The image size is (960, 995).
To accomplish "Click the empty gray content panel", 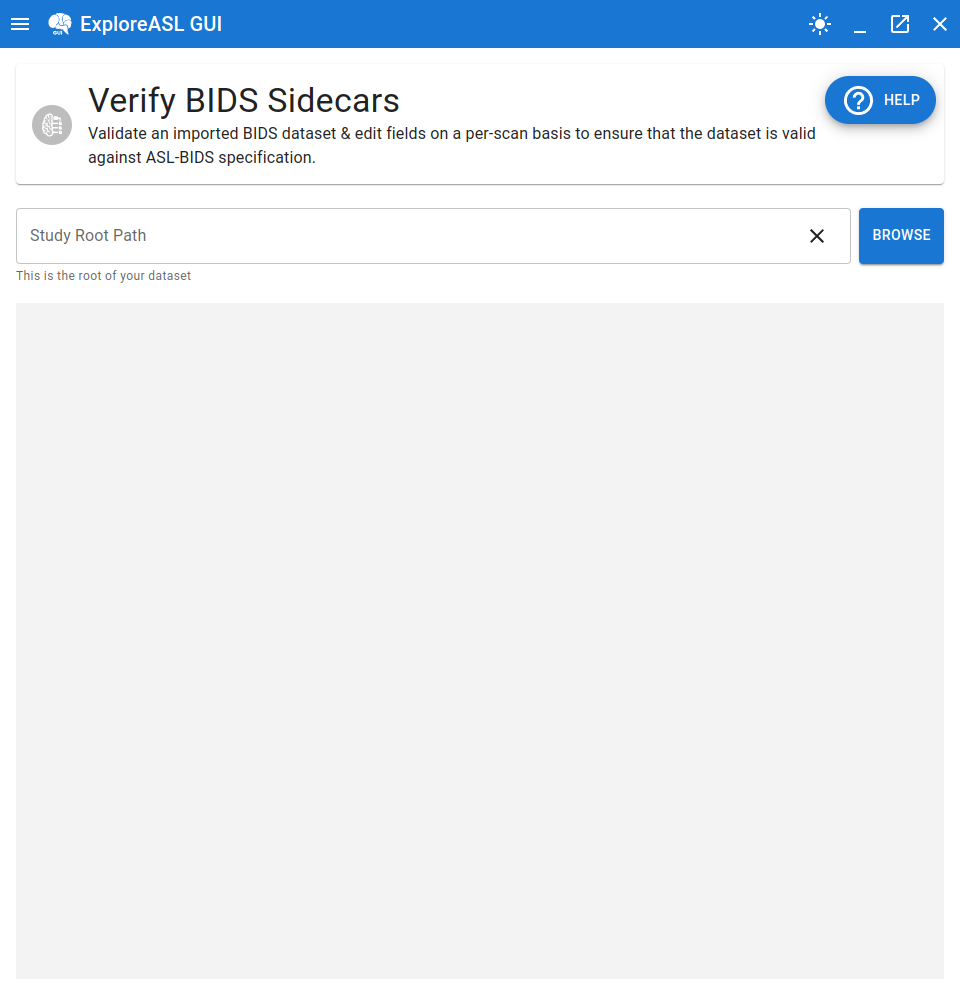I will pyautogui.click(x=480, y=640).
